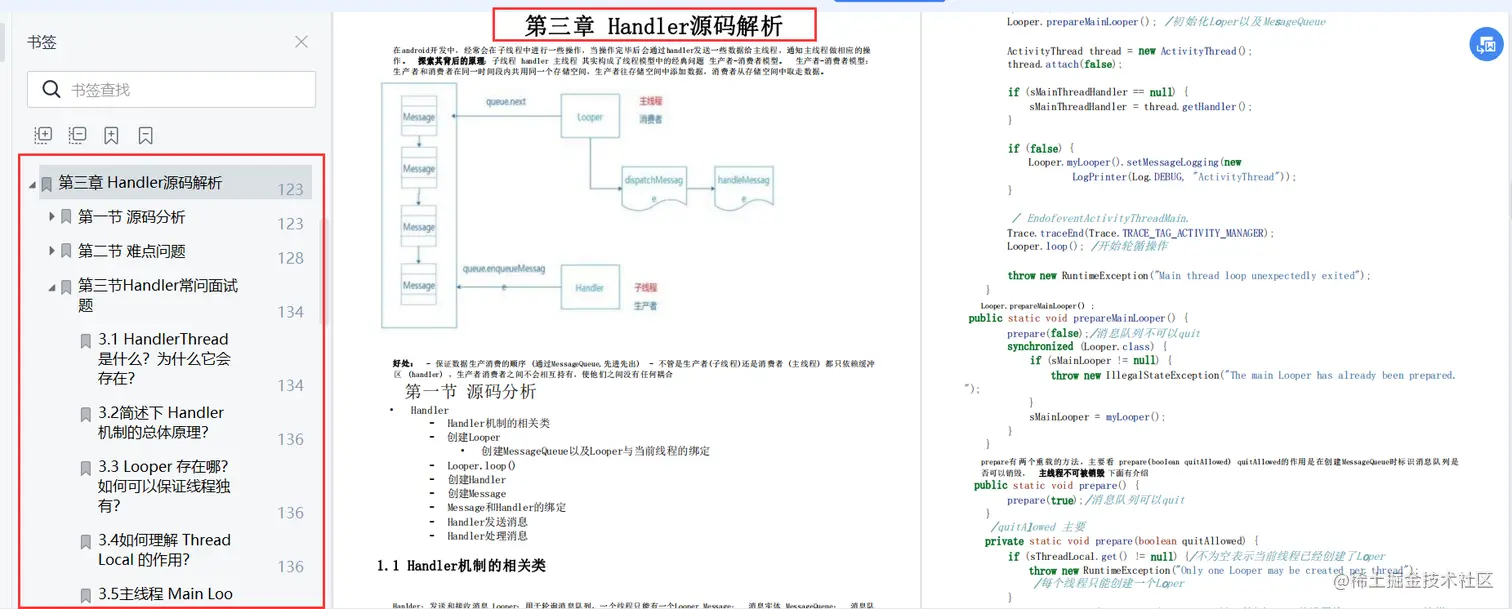
Task: Click inside the 书签查找 search field
Action: 180,89
